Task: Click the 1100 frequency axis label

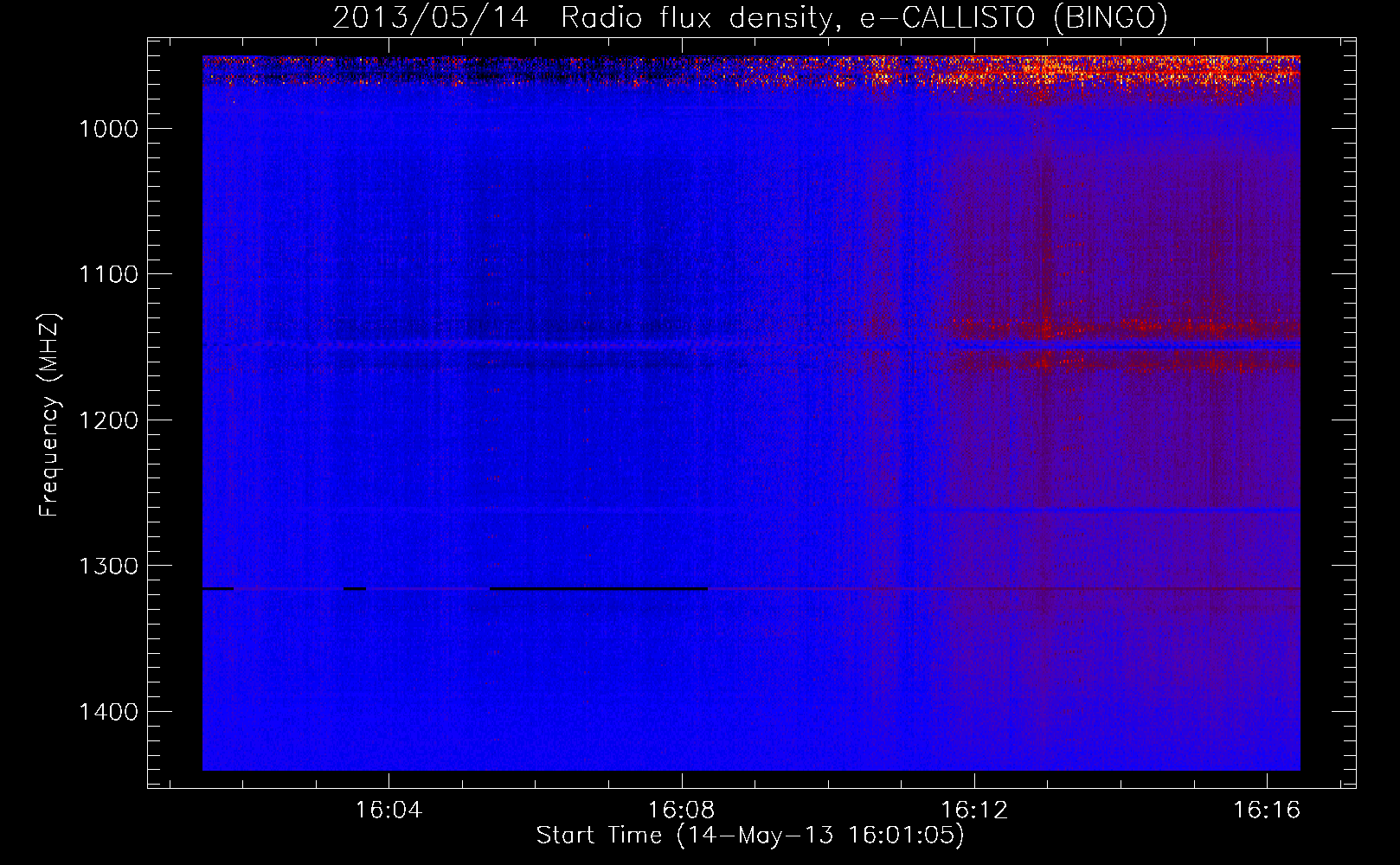Action: 108,275
